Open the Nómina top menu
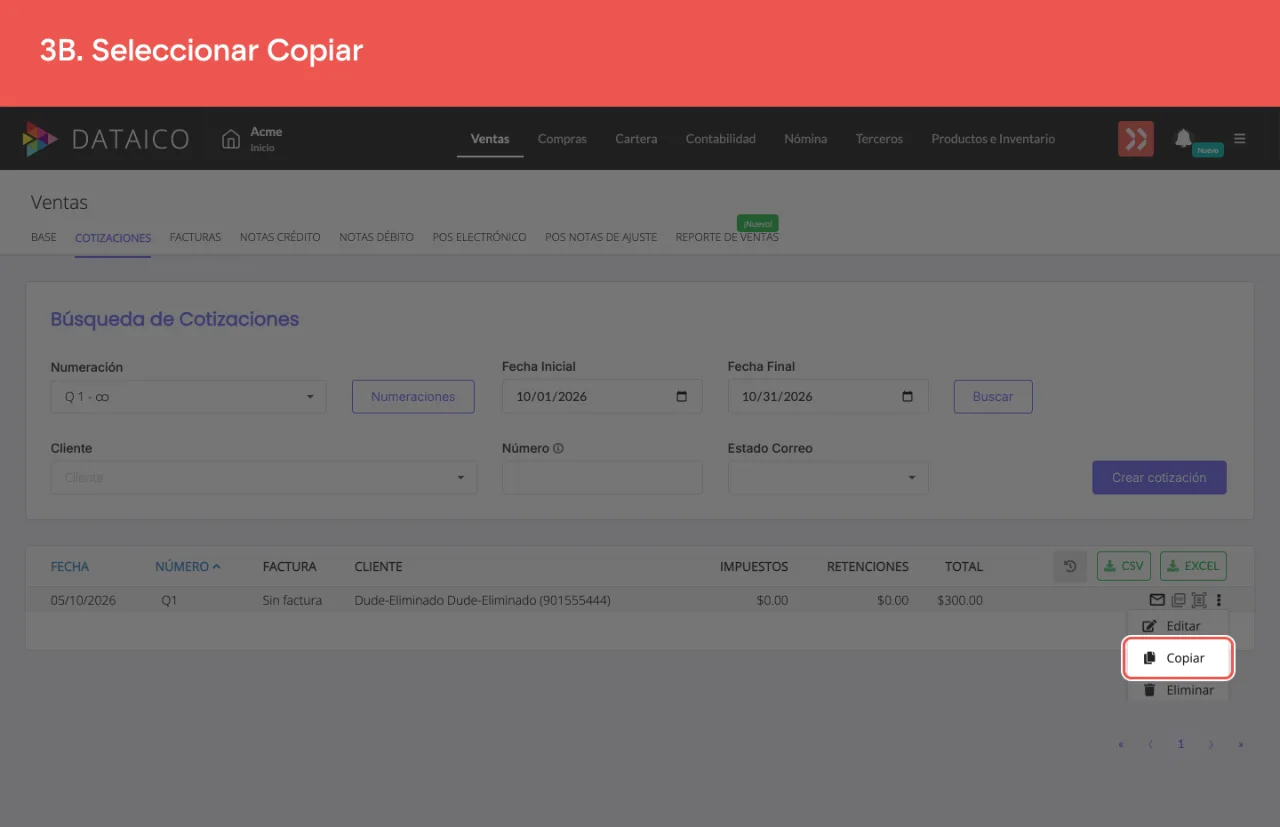Image resolution: width=1280 pixels, height=827 pixels. [806, 139]
